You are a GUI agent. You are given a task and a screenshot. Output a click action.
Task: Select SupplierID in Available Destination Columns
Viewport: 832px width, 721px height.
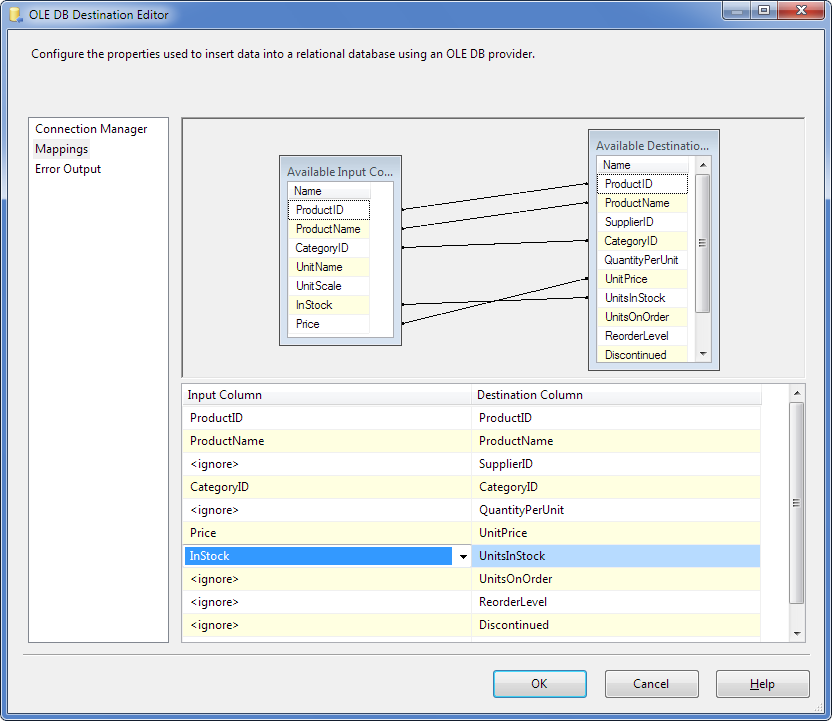click(629, 222)
